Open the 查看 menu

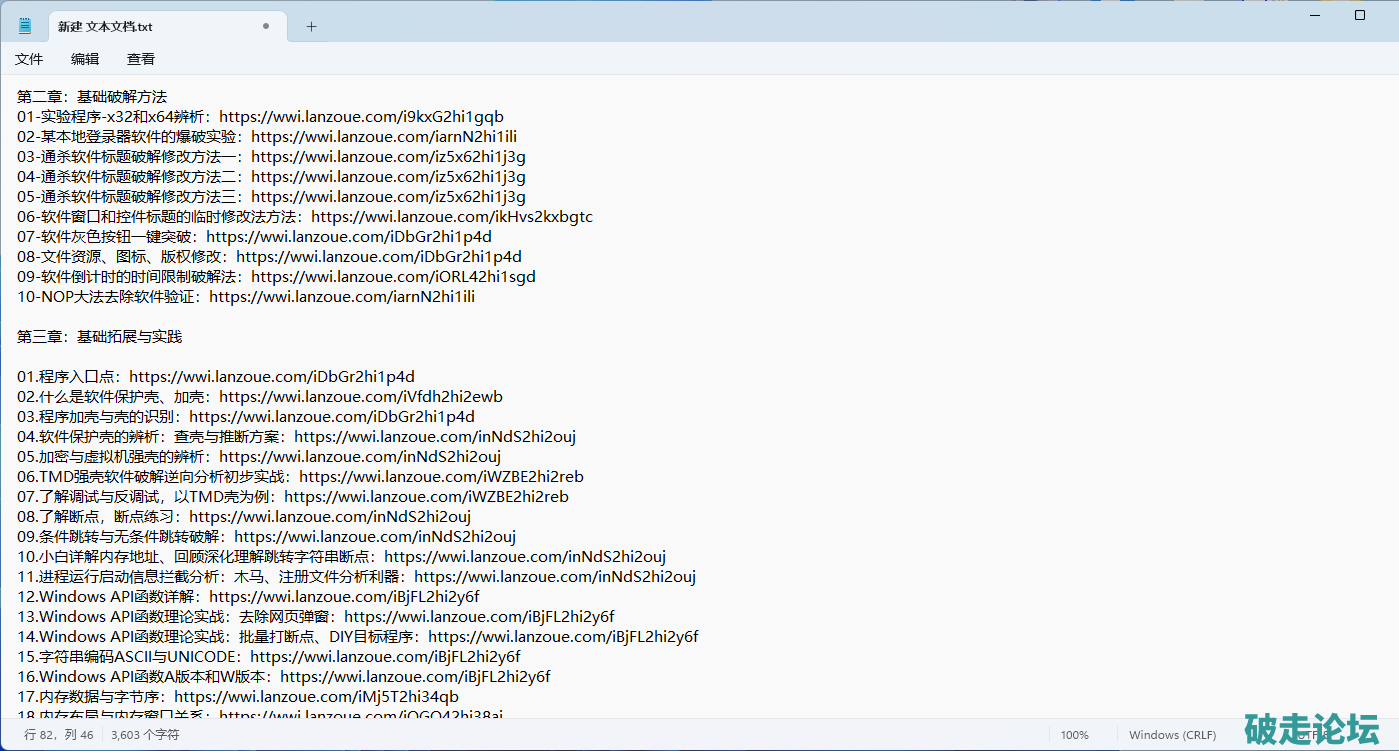141,59
